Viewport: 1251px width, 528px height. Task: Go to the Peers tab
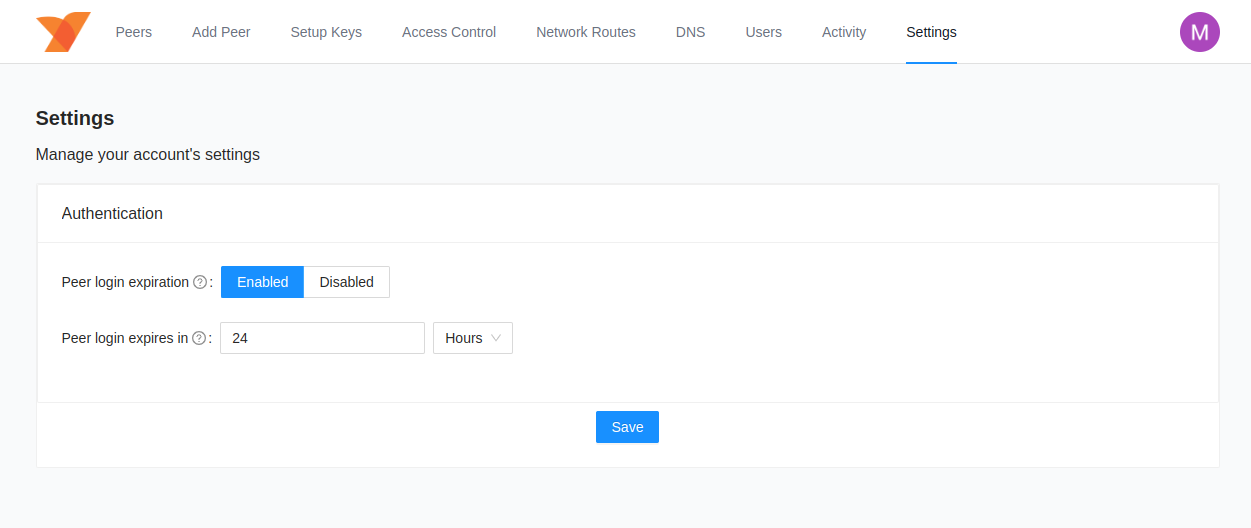(x=134, y=32)
